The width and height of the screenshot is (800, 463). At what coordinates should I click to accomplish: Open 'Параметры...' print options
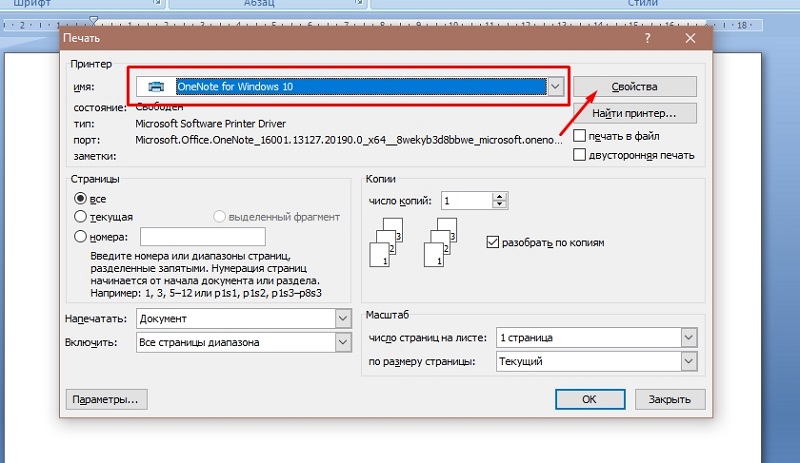tap(106, 399)
